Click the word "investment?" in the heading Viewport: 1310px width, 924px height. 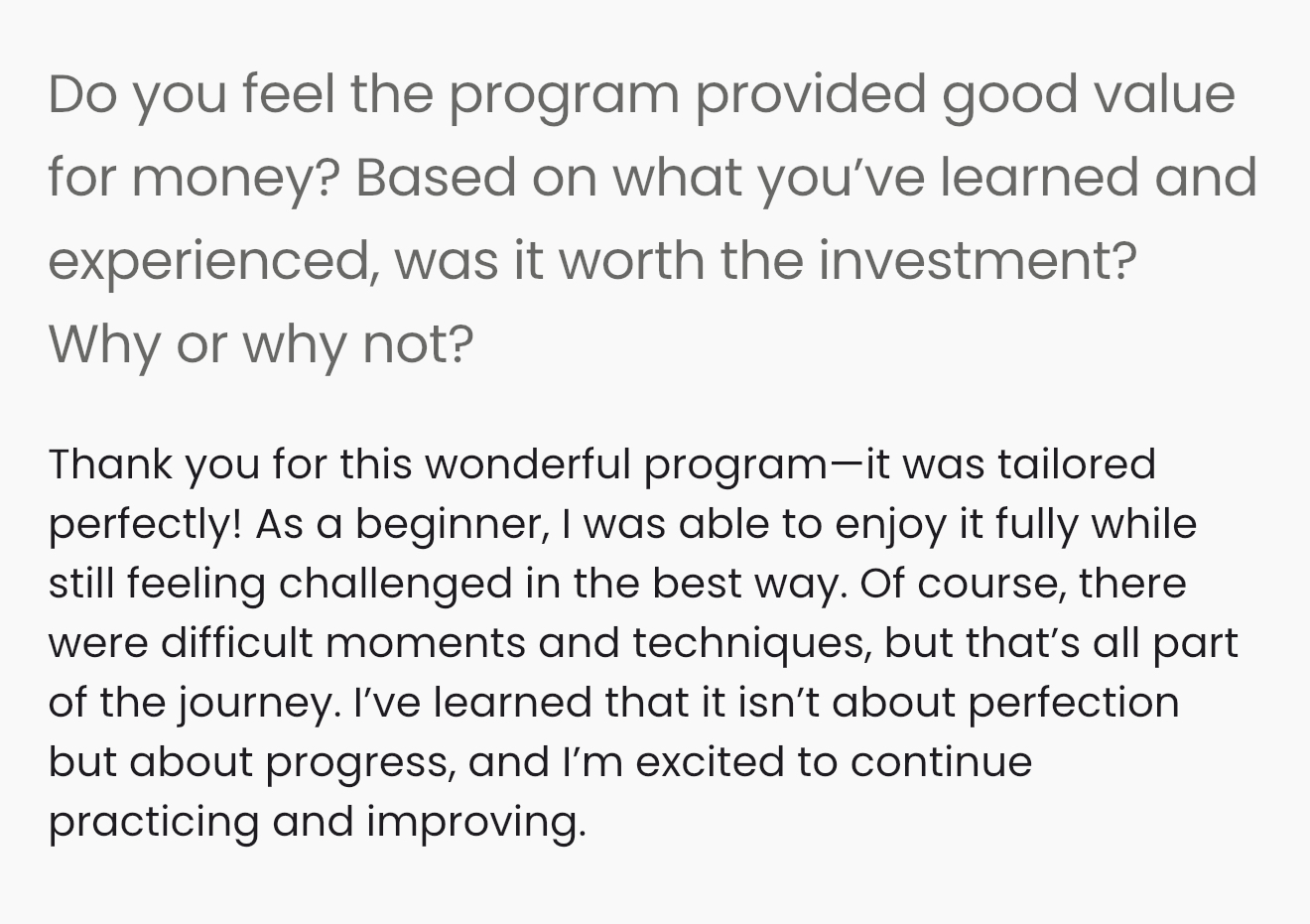pyautogui.click(x=978, y=261)
